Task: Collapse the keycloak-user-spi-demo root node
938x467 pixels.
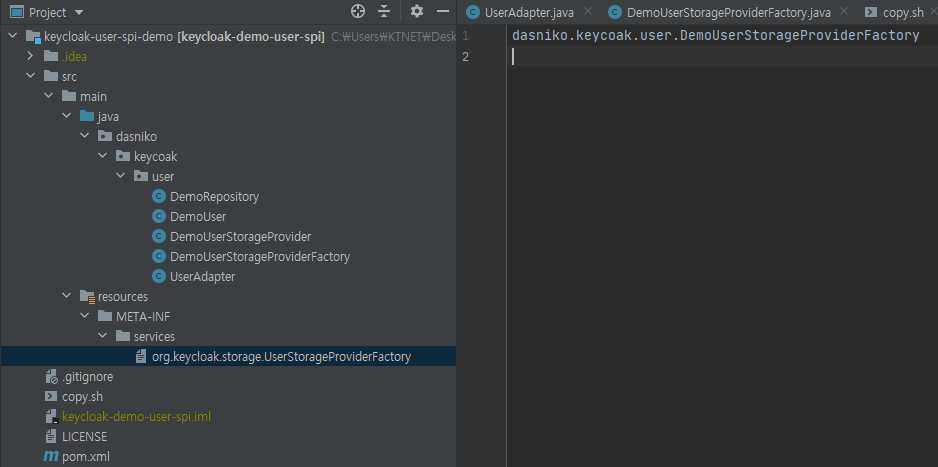Action: (x=13, y=37)
